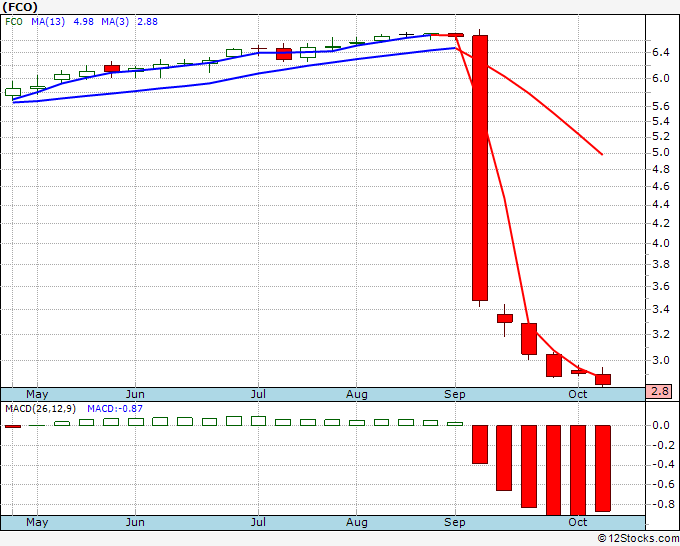Click the 6.4 price axis label
Viewport: 680px width, 546px height.
click(661, 52)
